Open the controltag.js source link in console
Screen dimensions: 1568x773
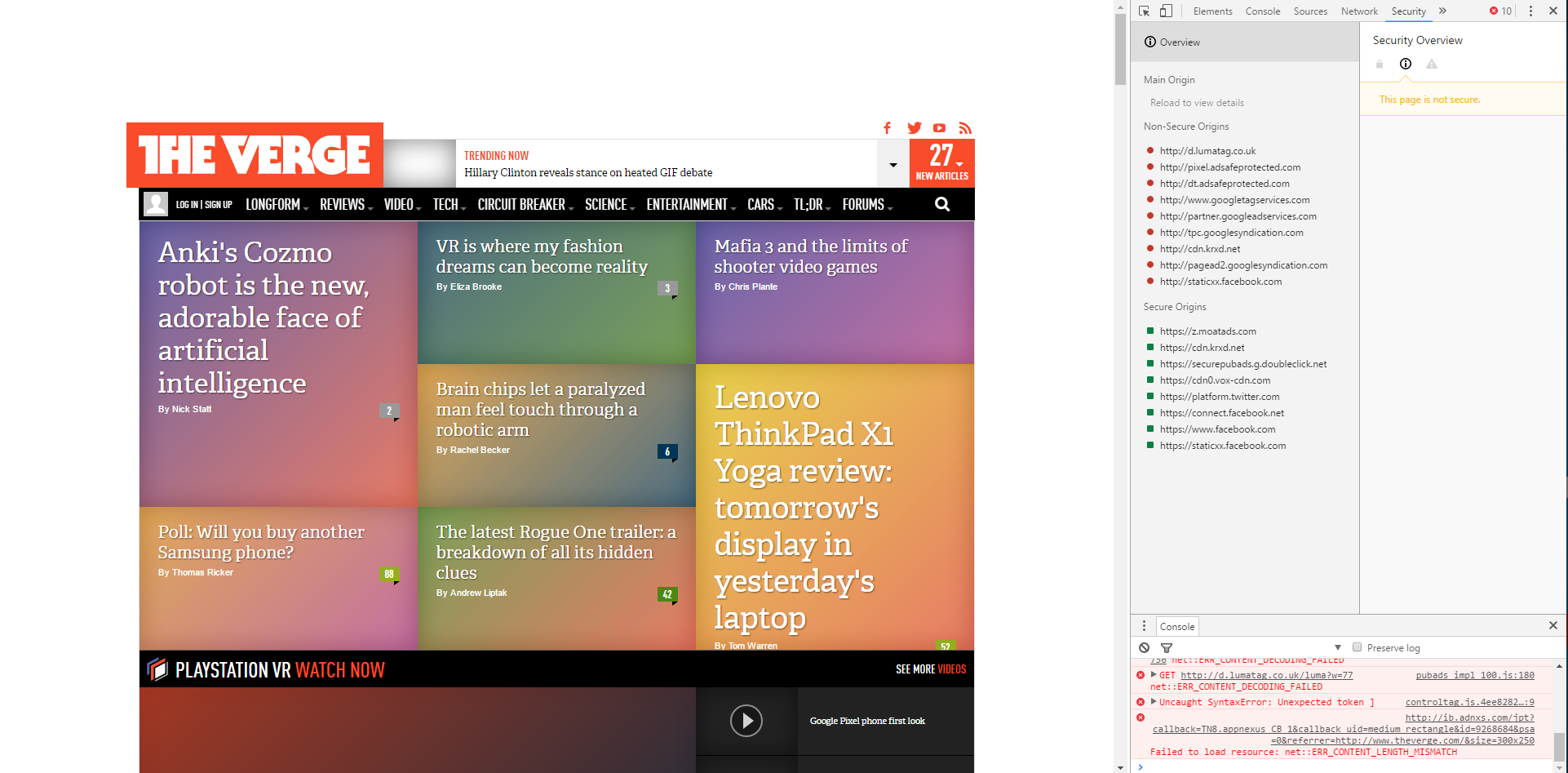1470,702
